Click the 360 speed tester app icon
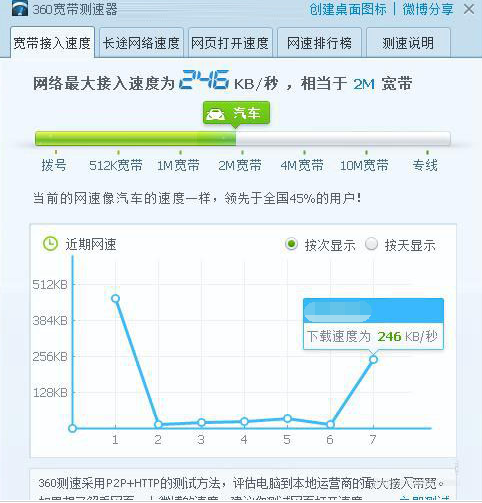482x503 pixels. (x=20, y=8)
